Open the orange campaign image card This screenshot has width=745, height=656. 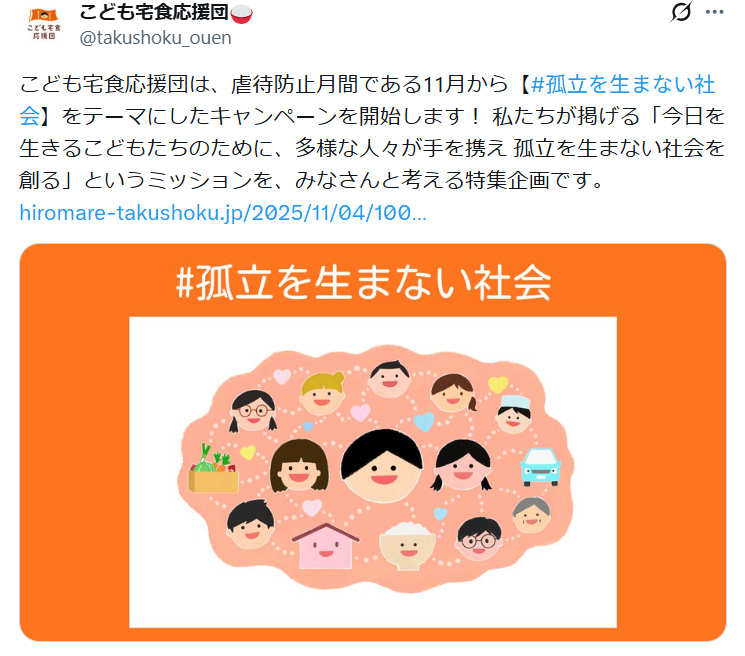coord(372,442)
